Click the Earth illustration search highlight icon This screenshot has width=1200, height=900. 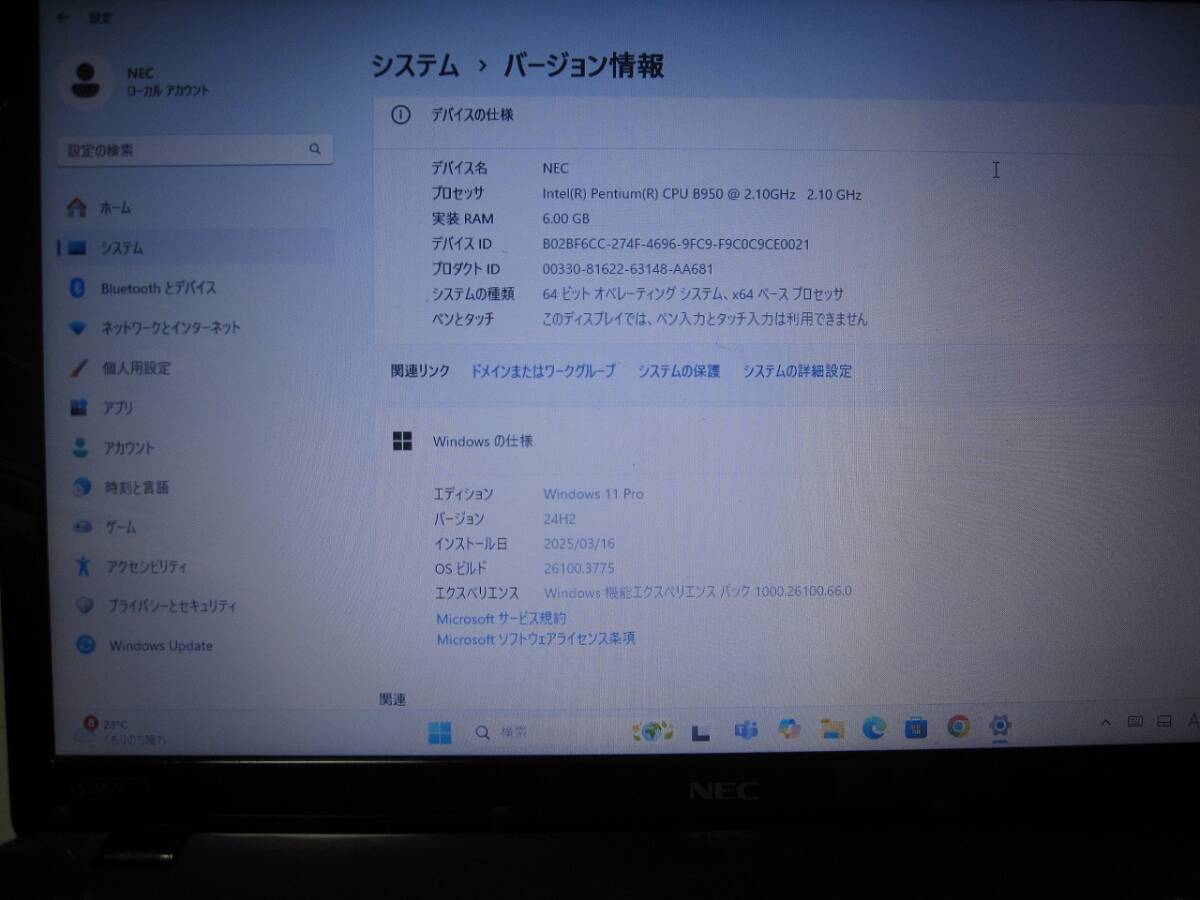point(652,732)
